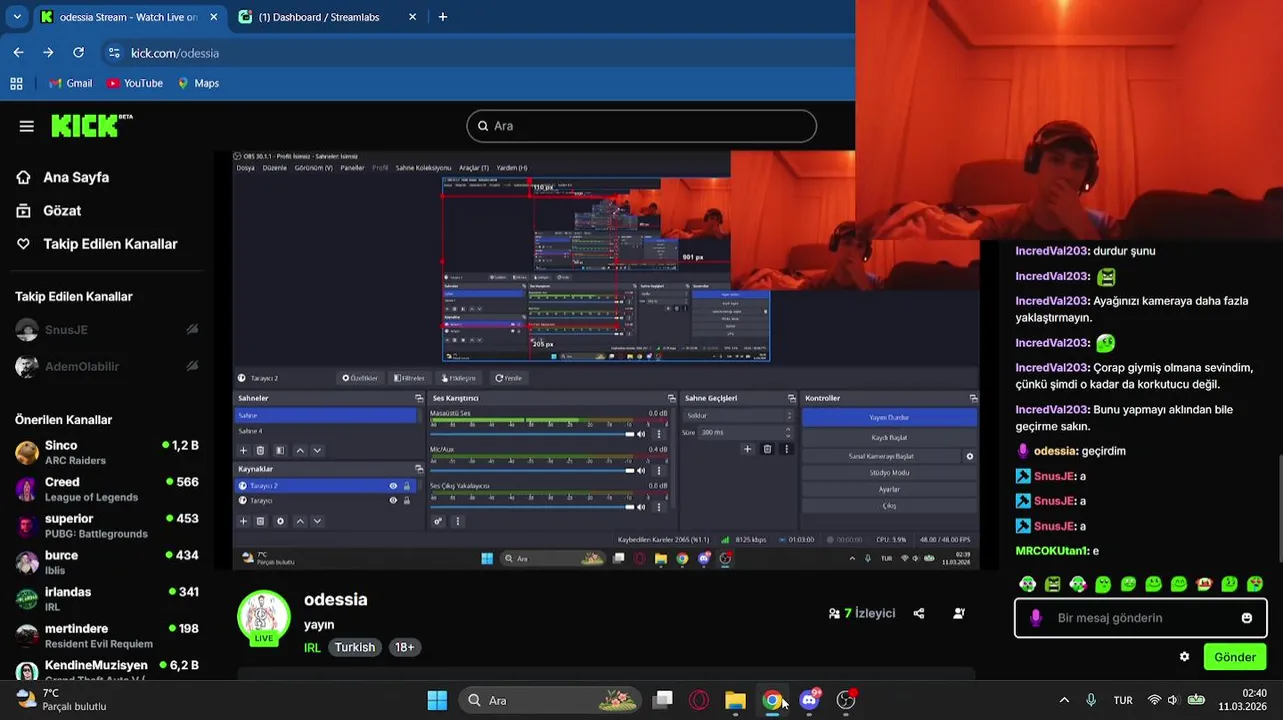This screenshot has height=720, width=1283.
Task: Open chat settings gear
Action: click(x=1185, y=657)
